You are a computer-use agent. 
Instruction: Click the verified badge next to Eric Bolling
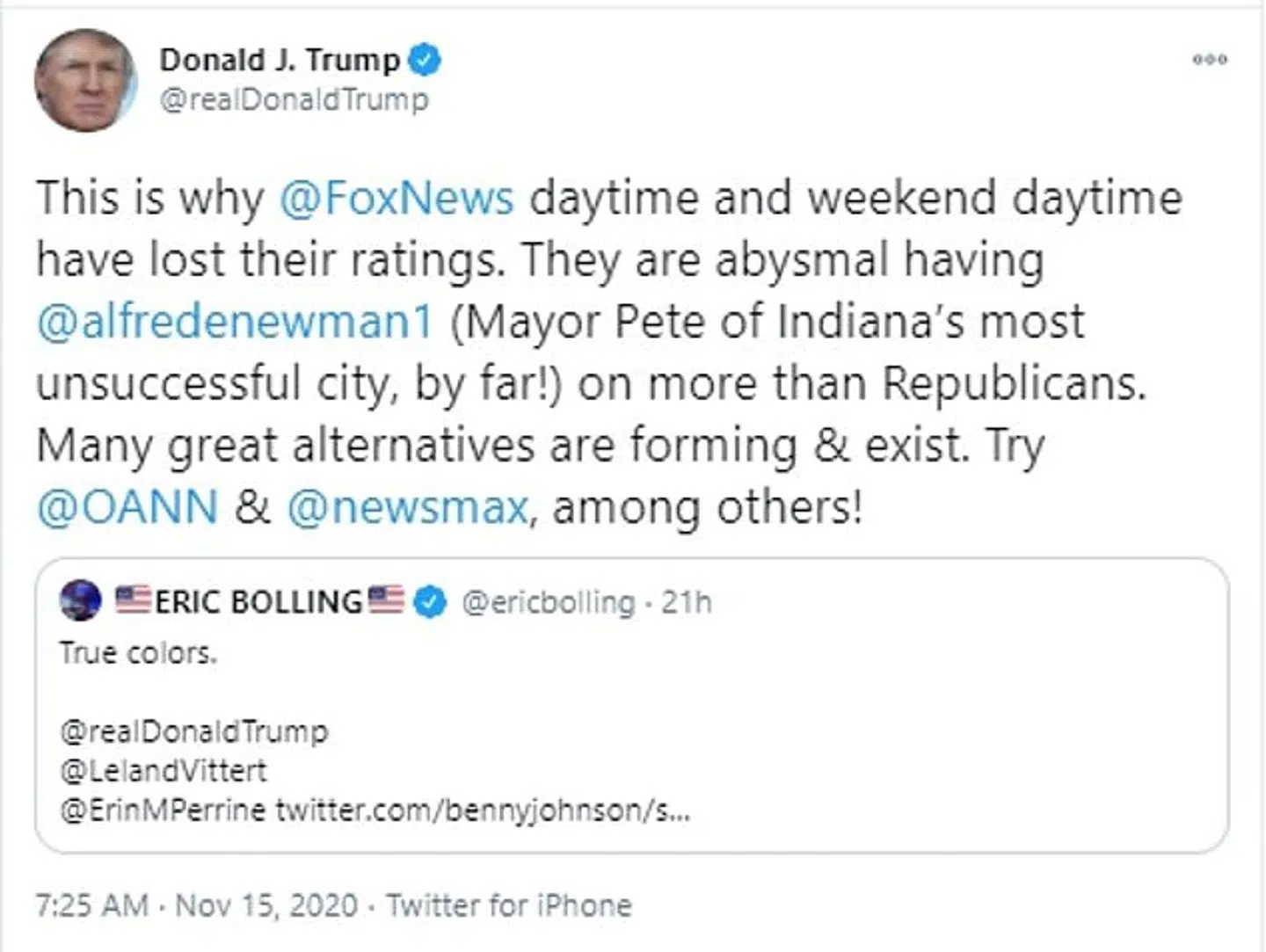click(428, 601)
